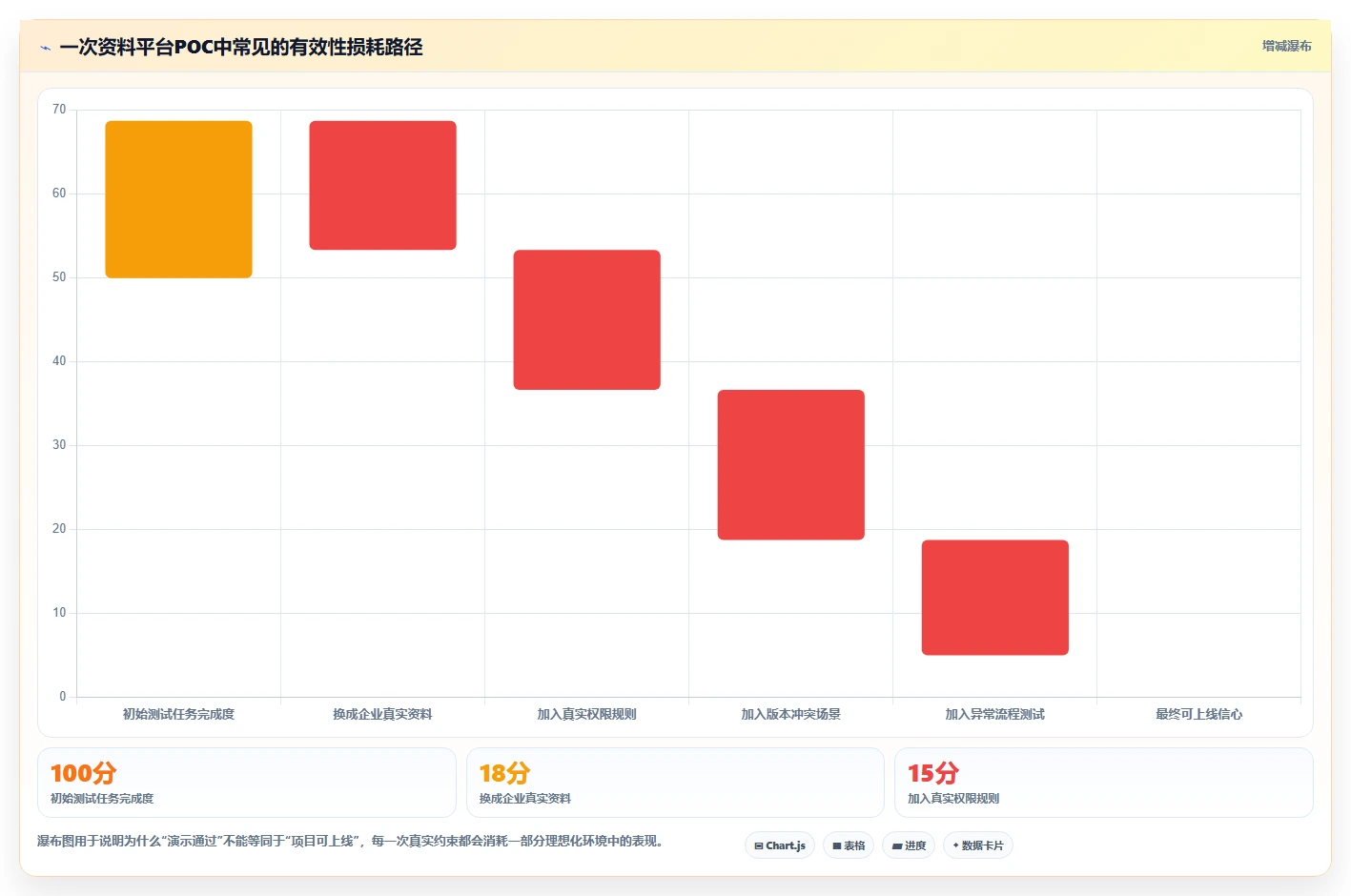Viewport: 1351px width, 896px height.
Task: Click the y-axis value 70
Action: (59, 110)
